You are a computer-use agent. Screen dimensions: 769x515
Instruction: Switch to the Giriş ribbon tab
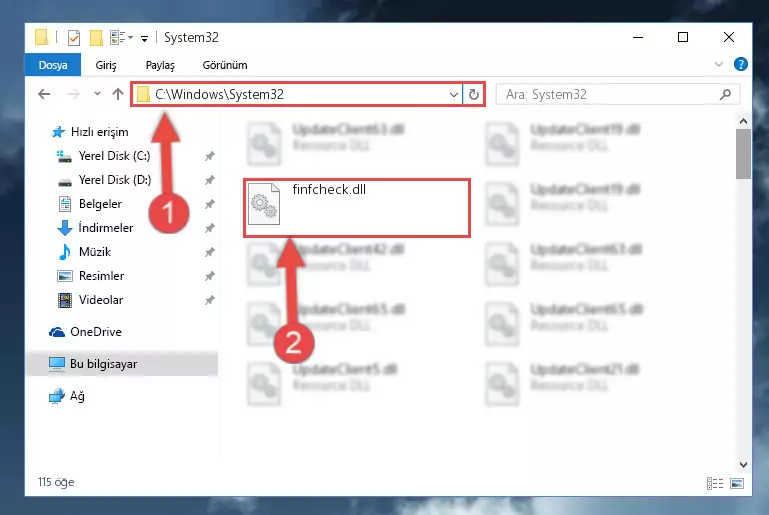106,65
